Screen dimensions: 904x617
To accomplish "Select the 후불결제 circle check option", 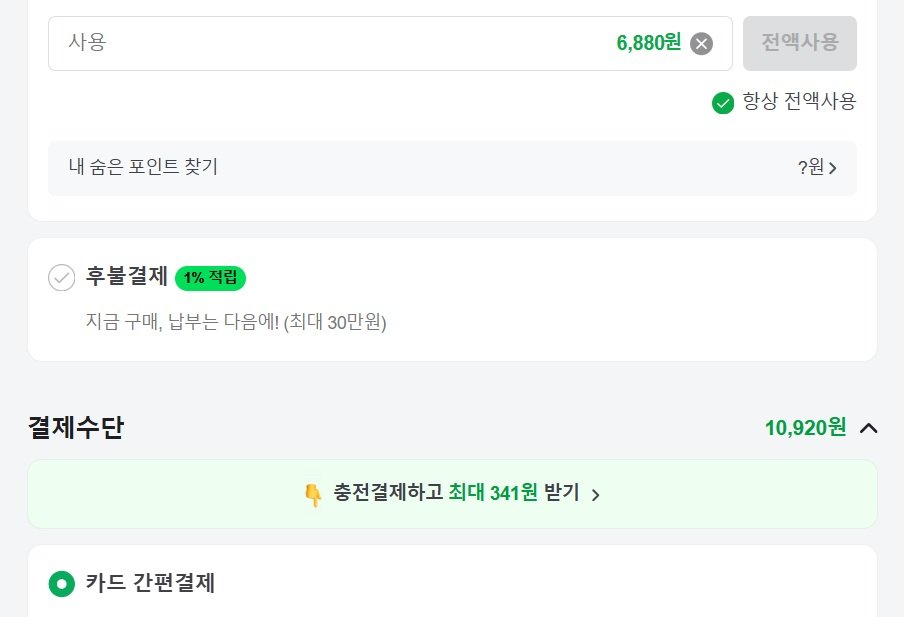I will pyautogui.click(x=62, y=278).
